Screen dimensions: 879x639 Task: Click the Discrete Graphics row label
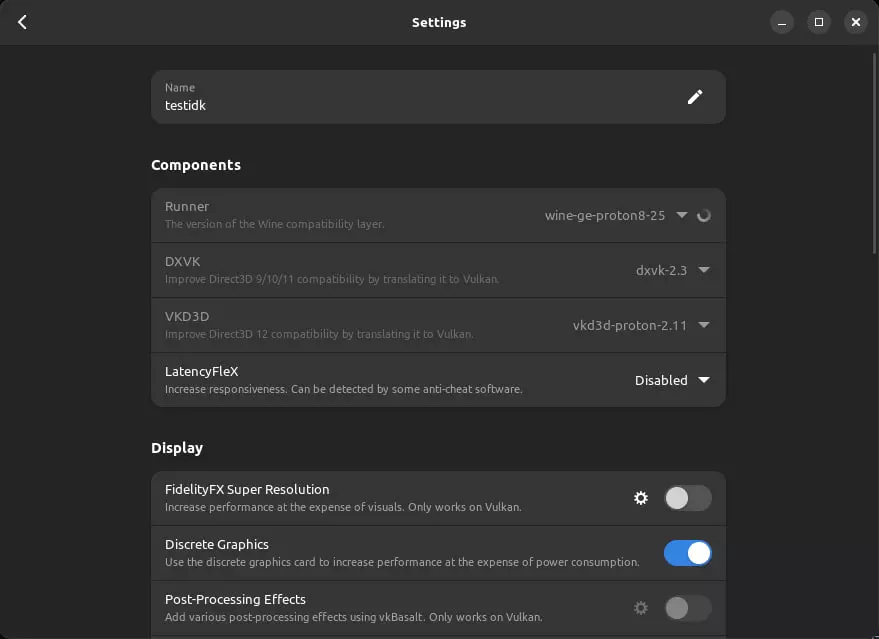tap(217, 545)
